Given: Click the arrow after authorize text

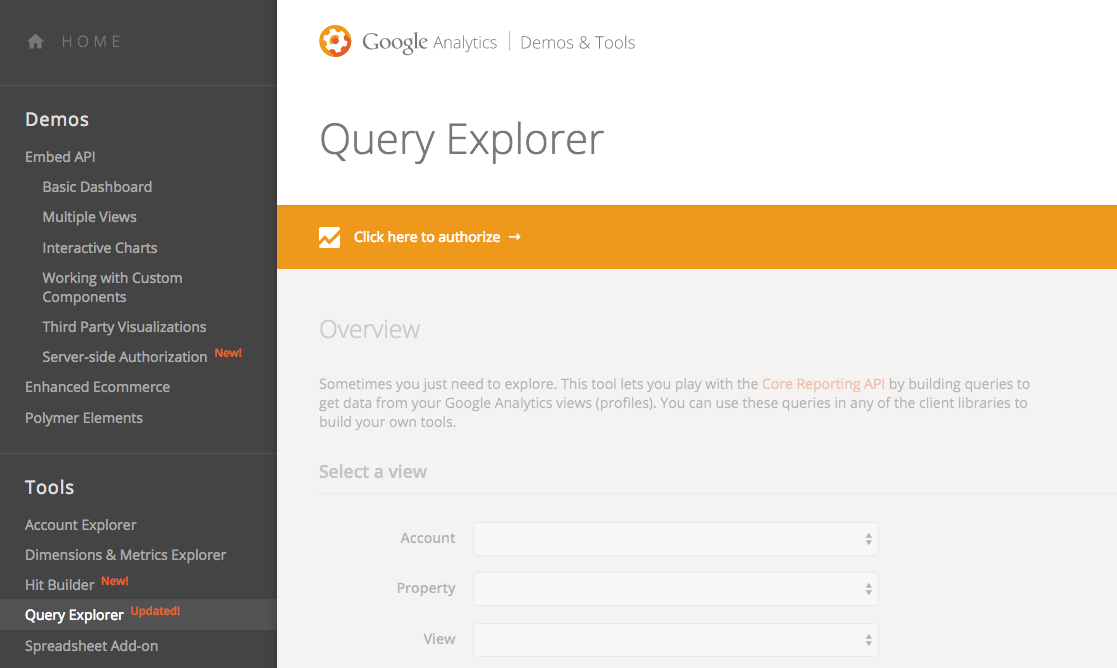Looking at the screenshot, I should tap(515, 237).
